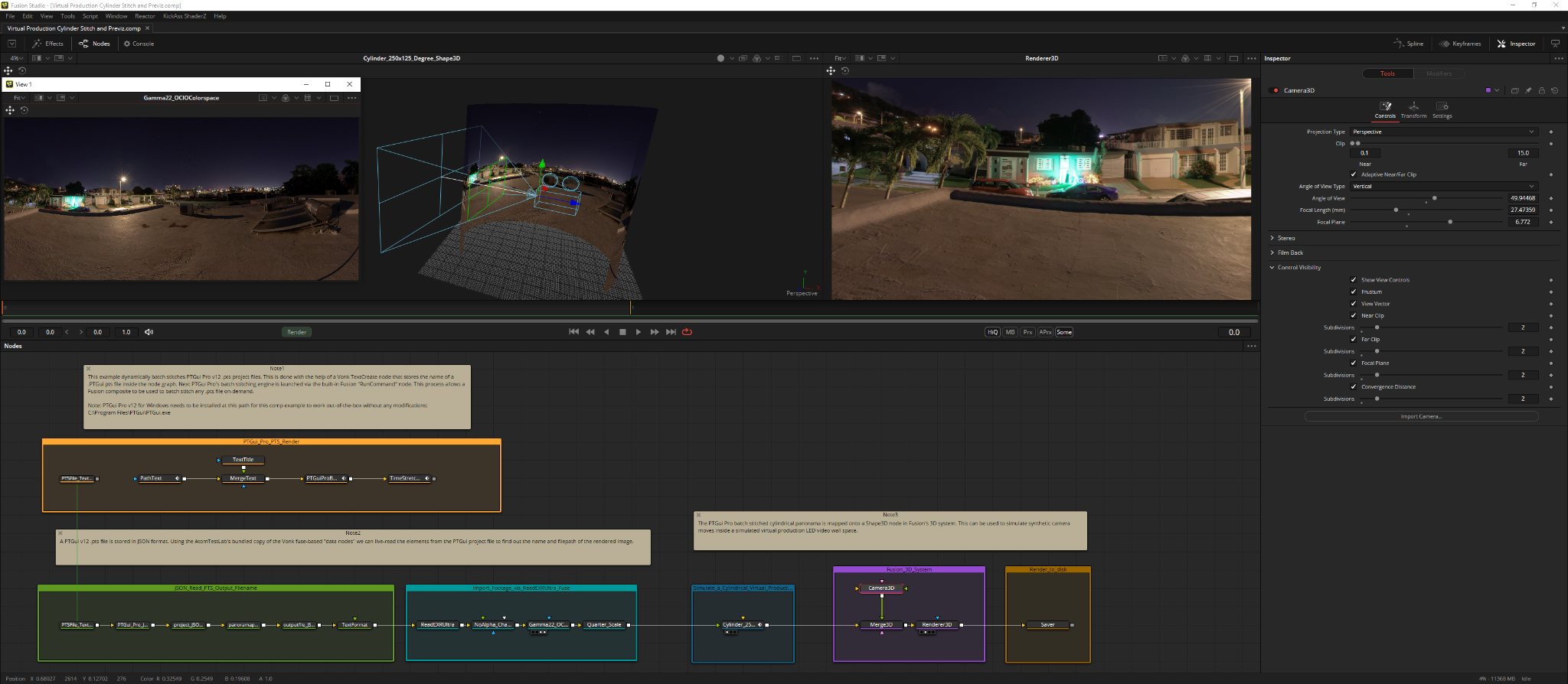Toggle the Near Clip checkbox

[1354, 315]
